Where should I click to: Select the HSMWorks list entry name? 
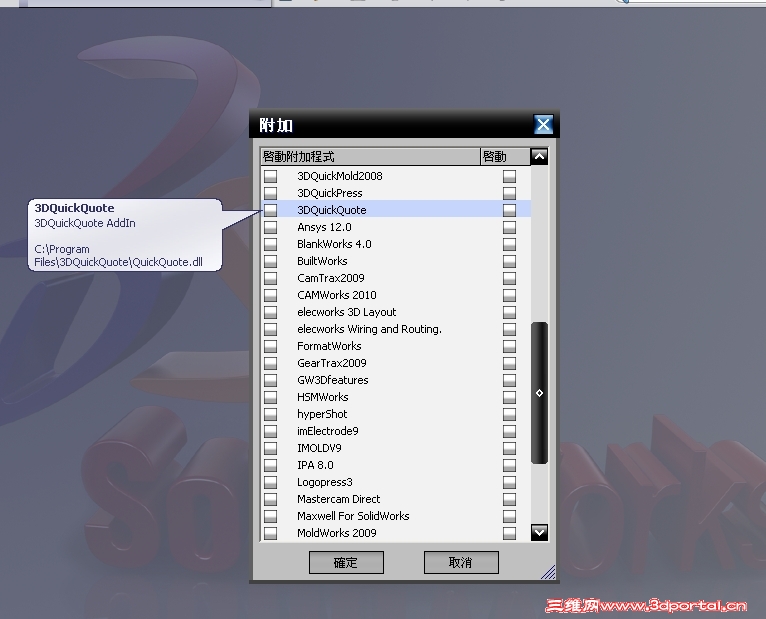click(x=322, y=397)
